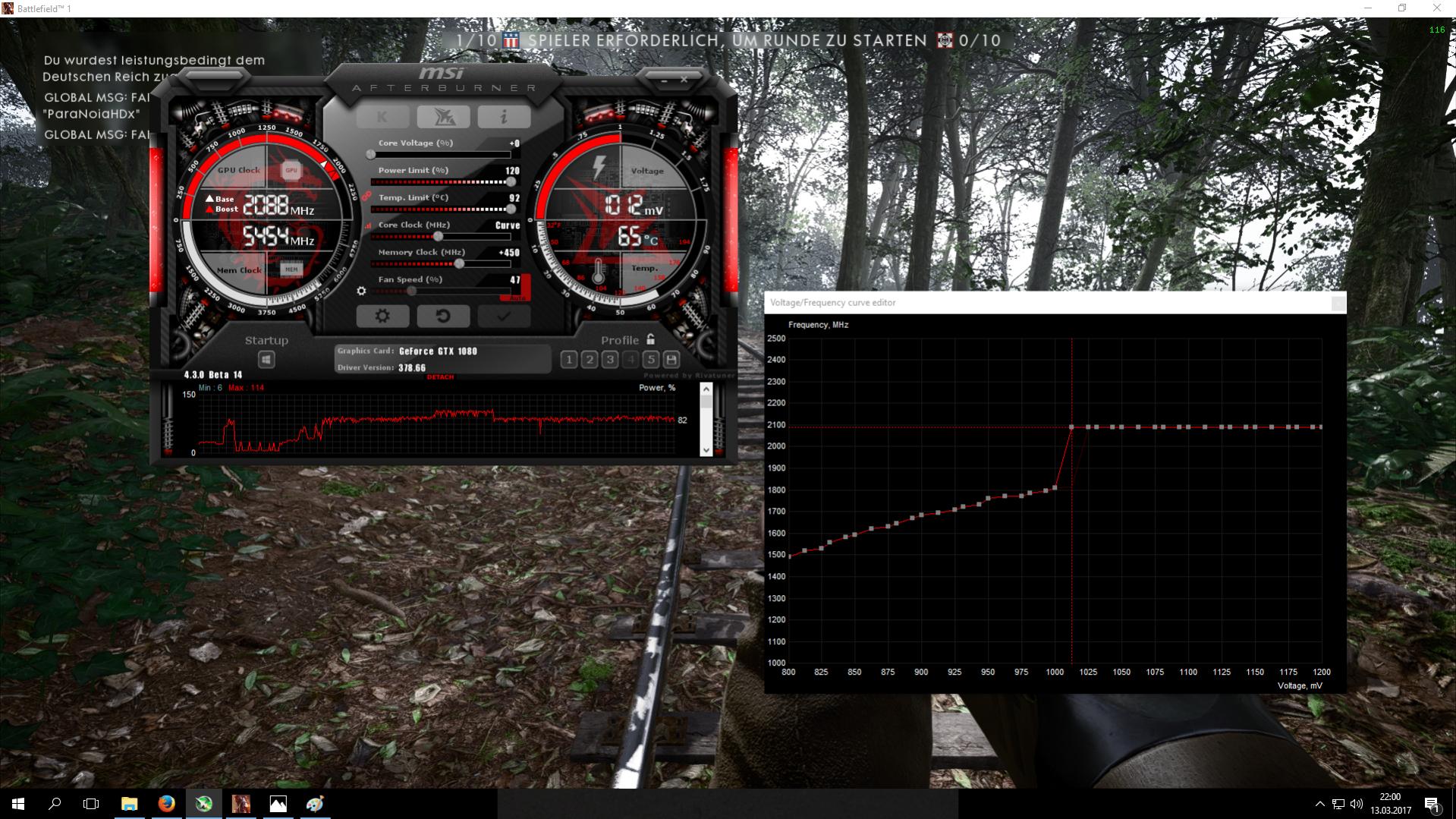This screenshot has height=819, width=1456.
Task: Open File Explorer from the taskbar
Action: [x=130, y=804]
